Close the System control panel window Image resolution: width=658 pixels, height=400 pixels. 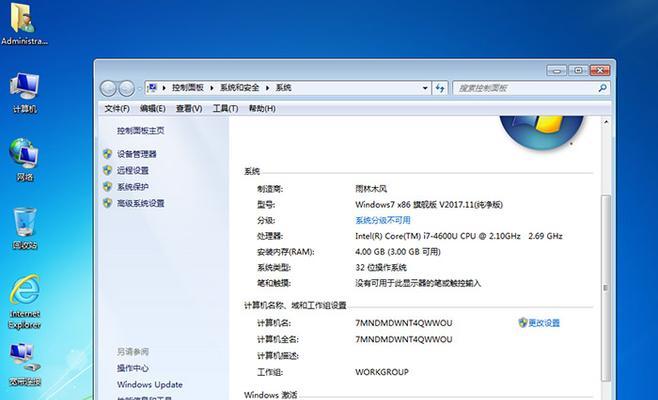(x=600, y=70)
